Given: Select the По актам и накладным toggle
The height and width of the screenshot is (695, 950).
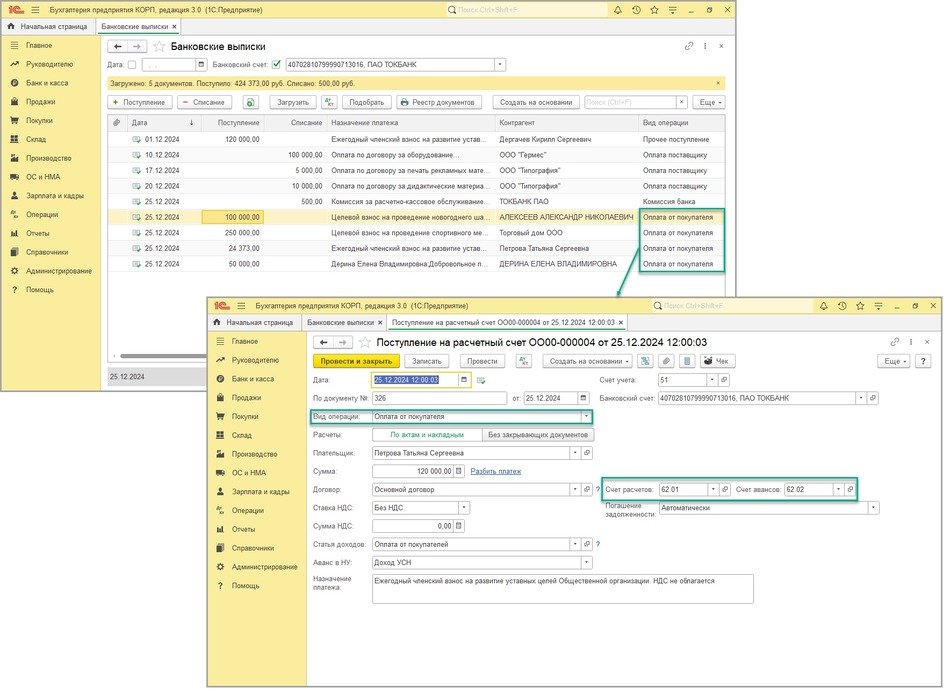Looking at the screenshot, I should (x=427, y=435).
